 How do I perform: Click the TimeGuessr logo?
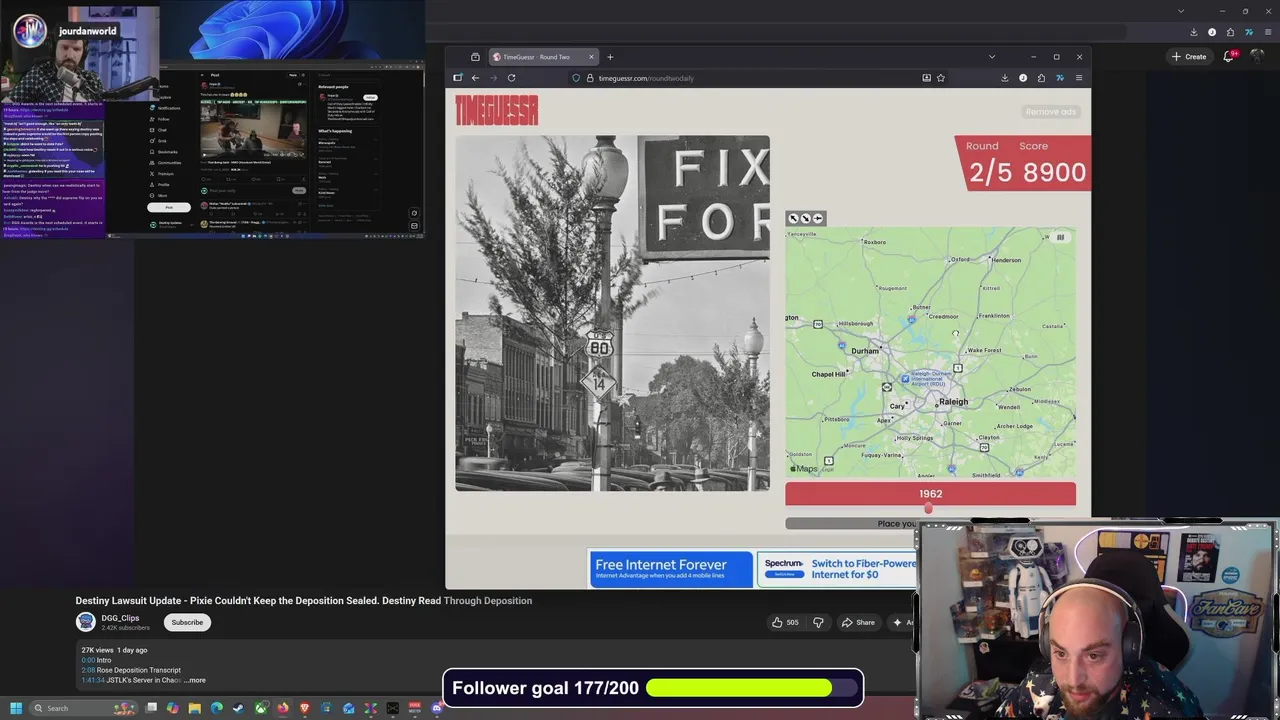tap(496, 110)
